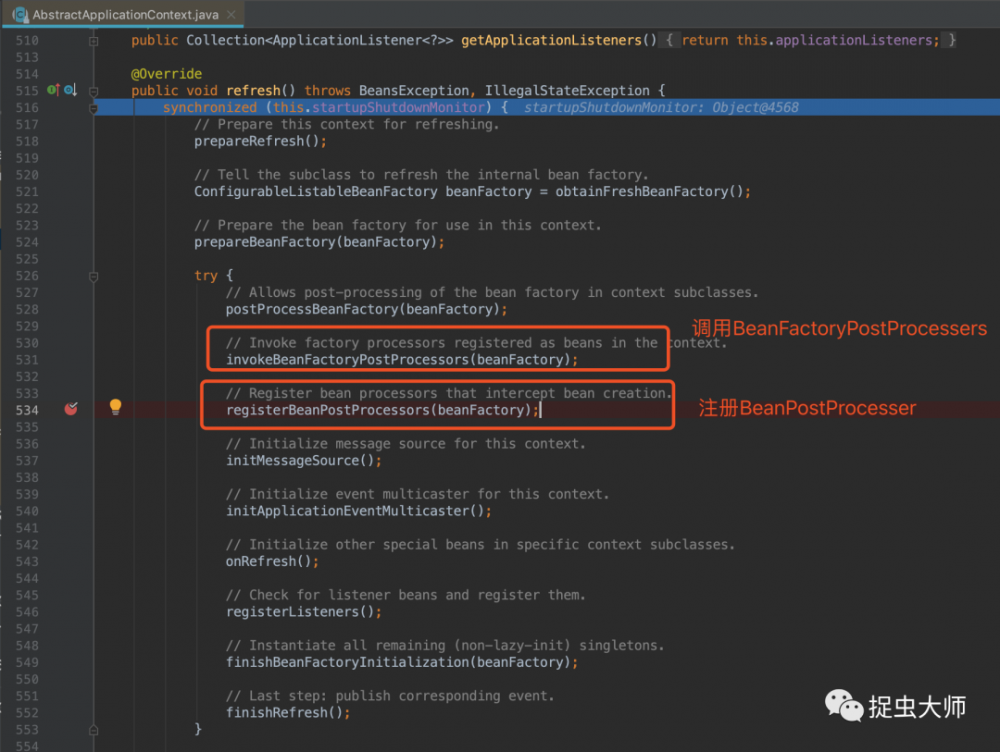Image resolution: width=1000 pixels, height=752 pixels.
Task: Click the @Override annotation
Action: point(166,73)
